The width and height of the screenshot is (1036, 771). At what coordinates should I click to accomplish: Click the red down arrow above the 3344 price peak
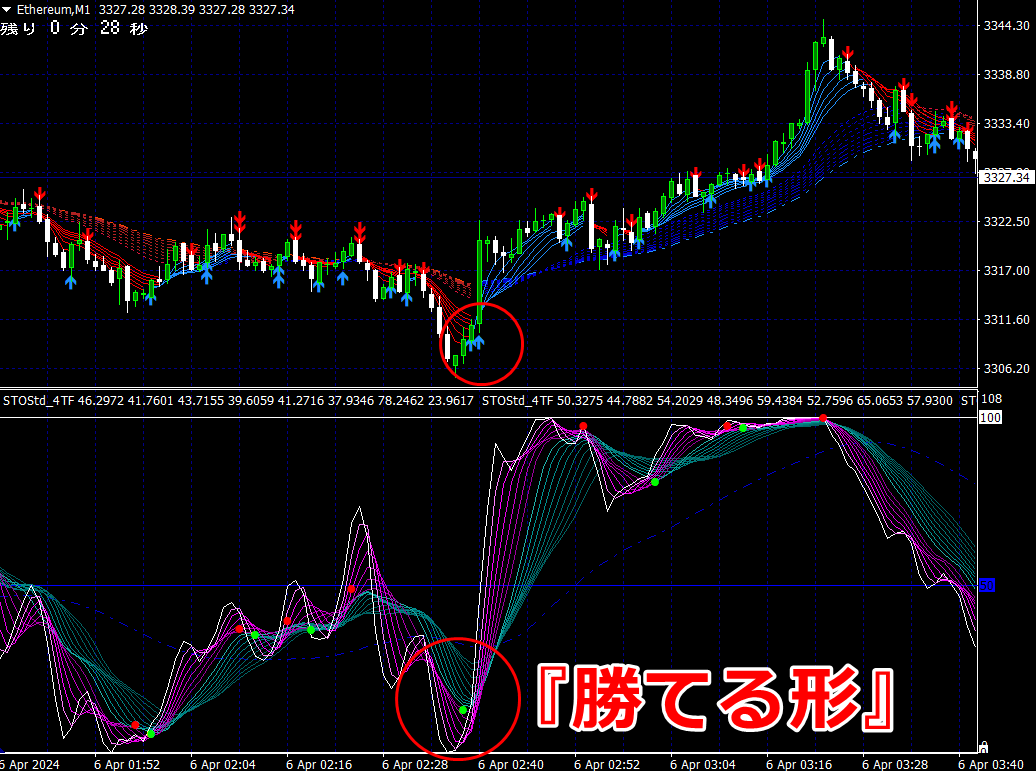coord(847,54)
